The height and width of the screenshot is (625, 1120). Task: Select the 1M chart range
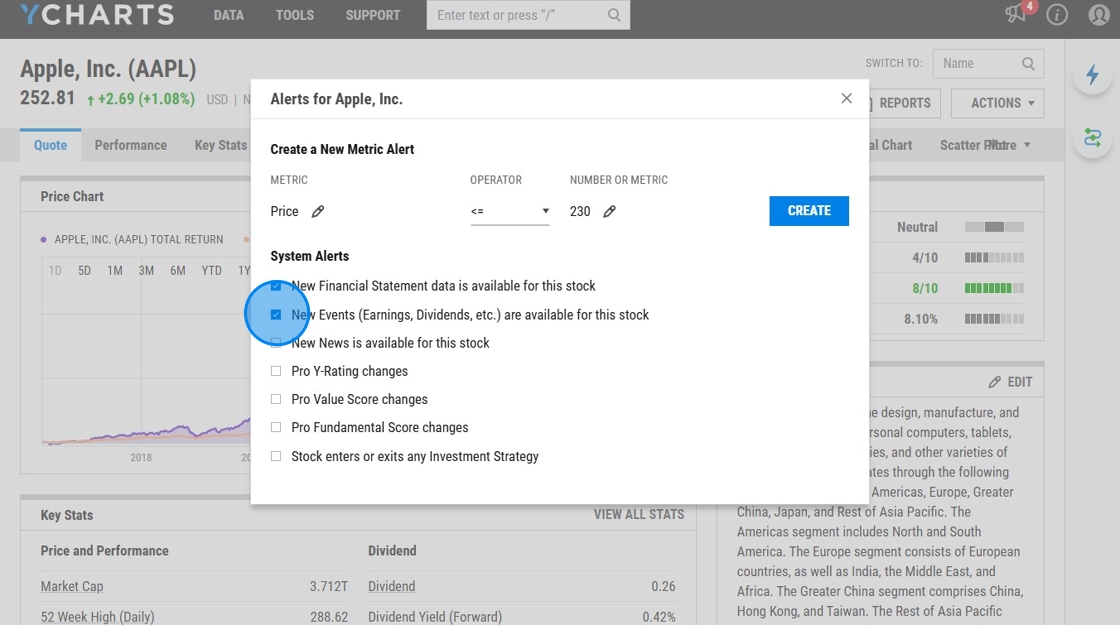[x=115, y=271]
